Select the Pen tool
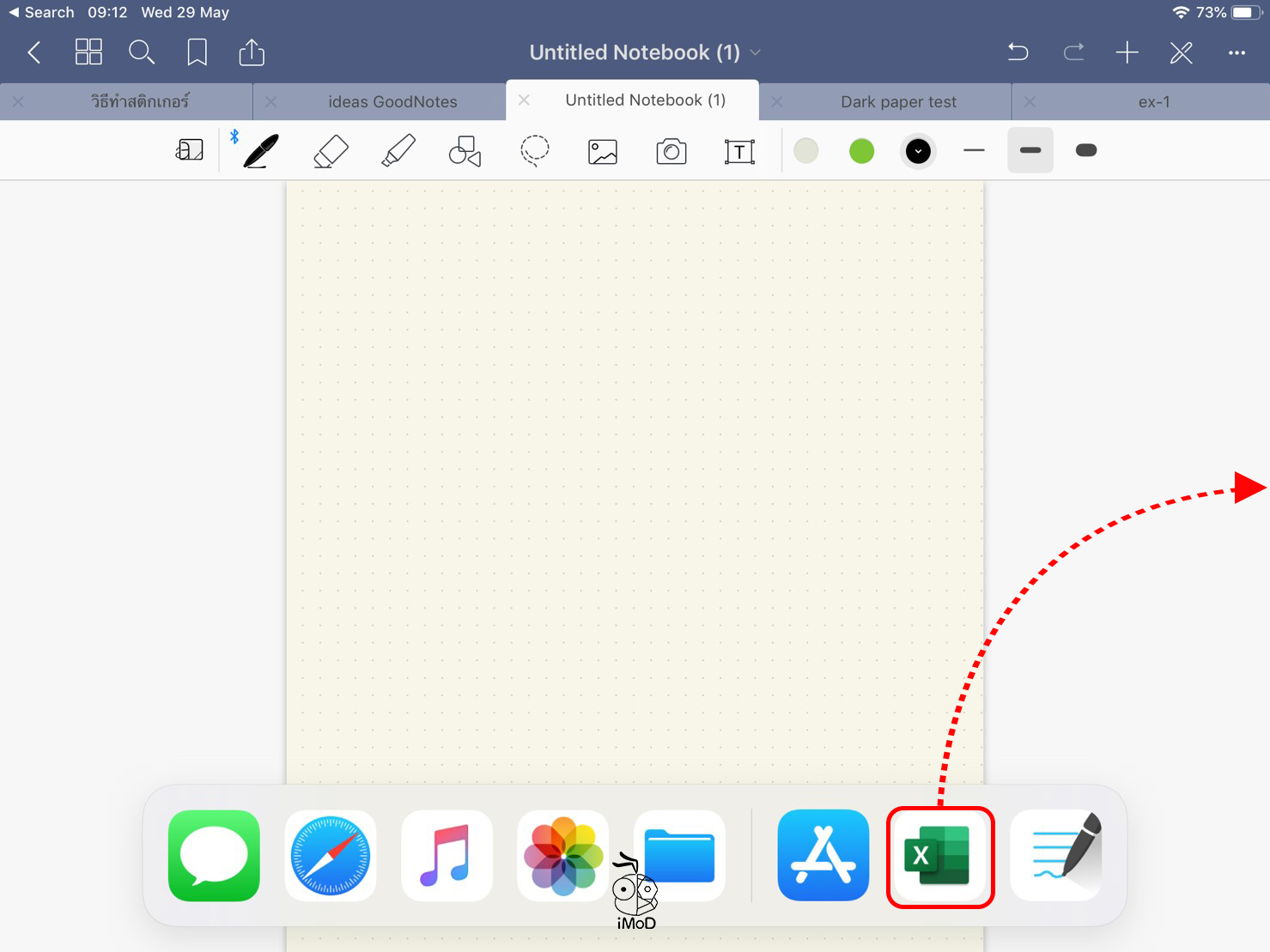The width and height of the screenshot is (1270, 952). [x=260, y=151]
